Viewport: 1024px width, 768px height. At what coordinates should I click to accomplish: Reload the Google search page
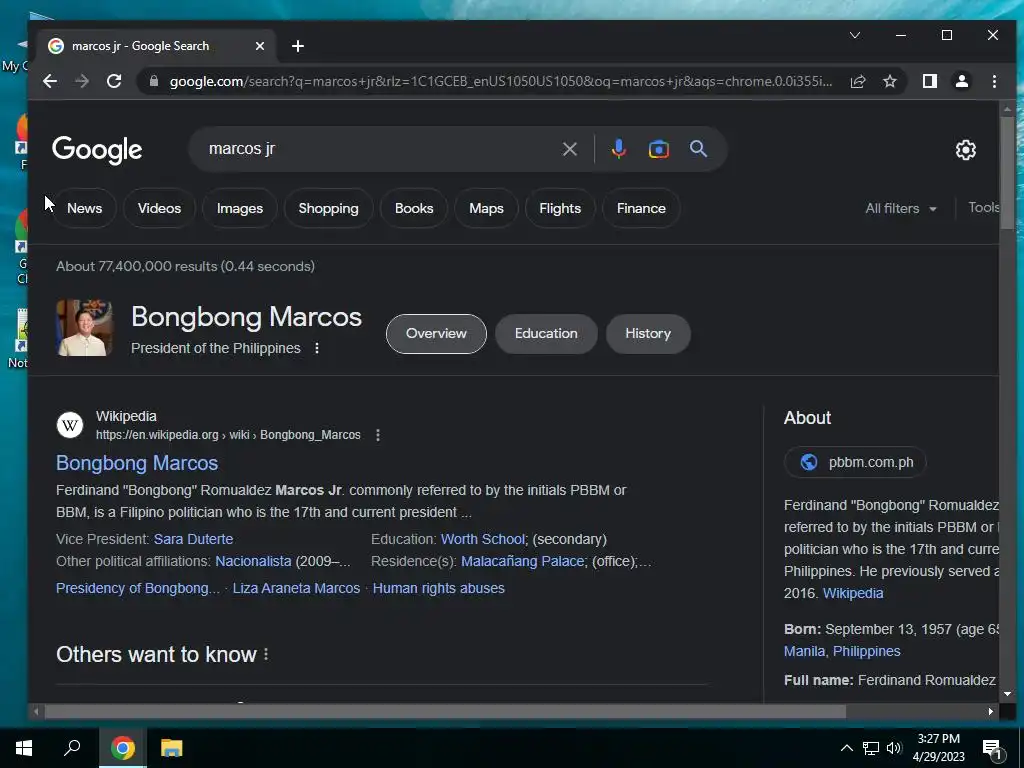[x=114, y=82]
